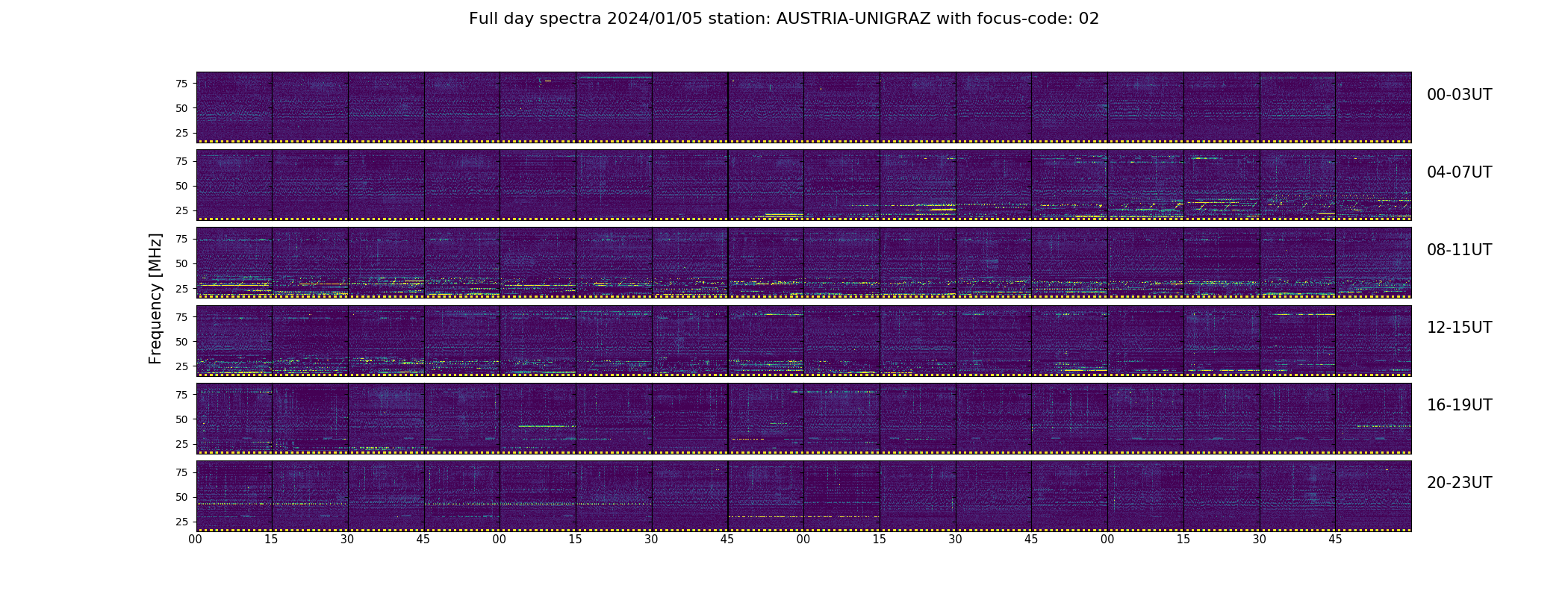
Task: Click the 16-19UT spectrogram panel
Action: pyautogui.click(x=803, y=418)
